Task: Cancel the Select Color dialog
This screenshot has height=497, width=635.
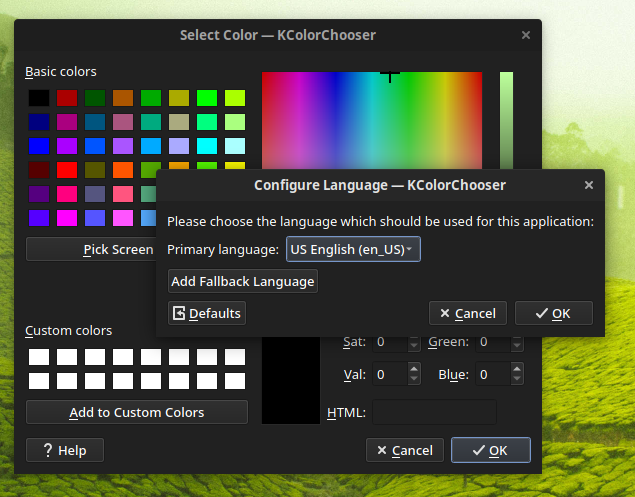Action: point(405,450)
